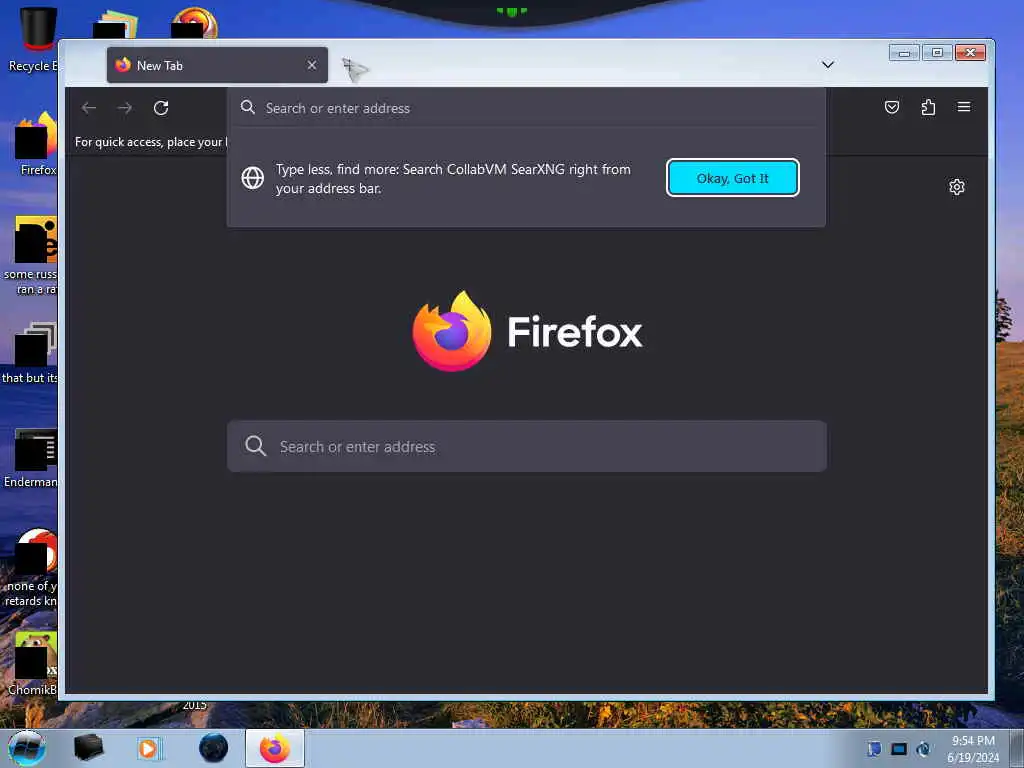Open new tab page settings gear
This screenshot has height=768, width=1024.
[957, 187]
